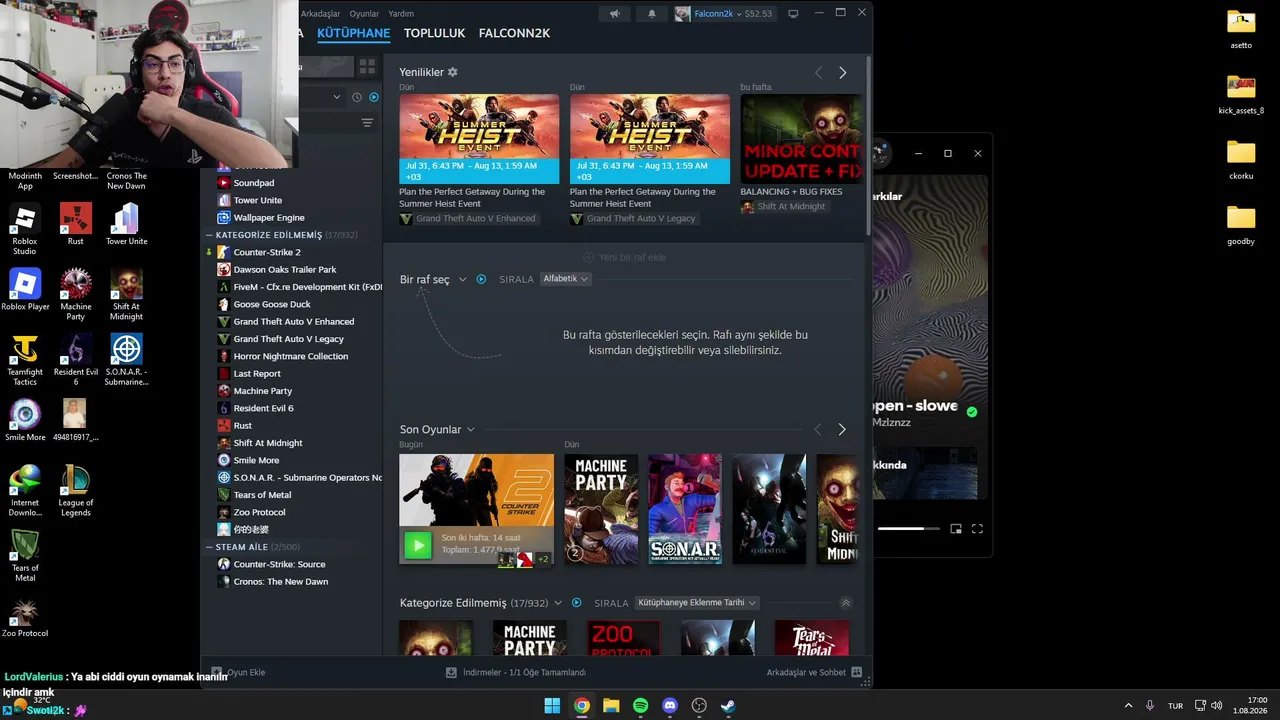The image size is (1280, 720).
Task: Toggle ready-to-play filter for Bir raf seç shelf
Action: (x=481, y=279)
